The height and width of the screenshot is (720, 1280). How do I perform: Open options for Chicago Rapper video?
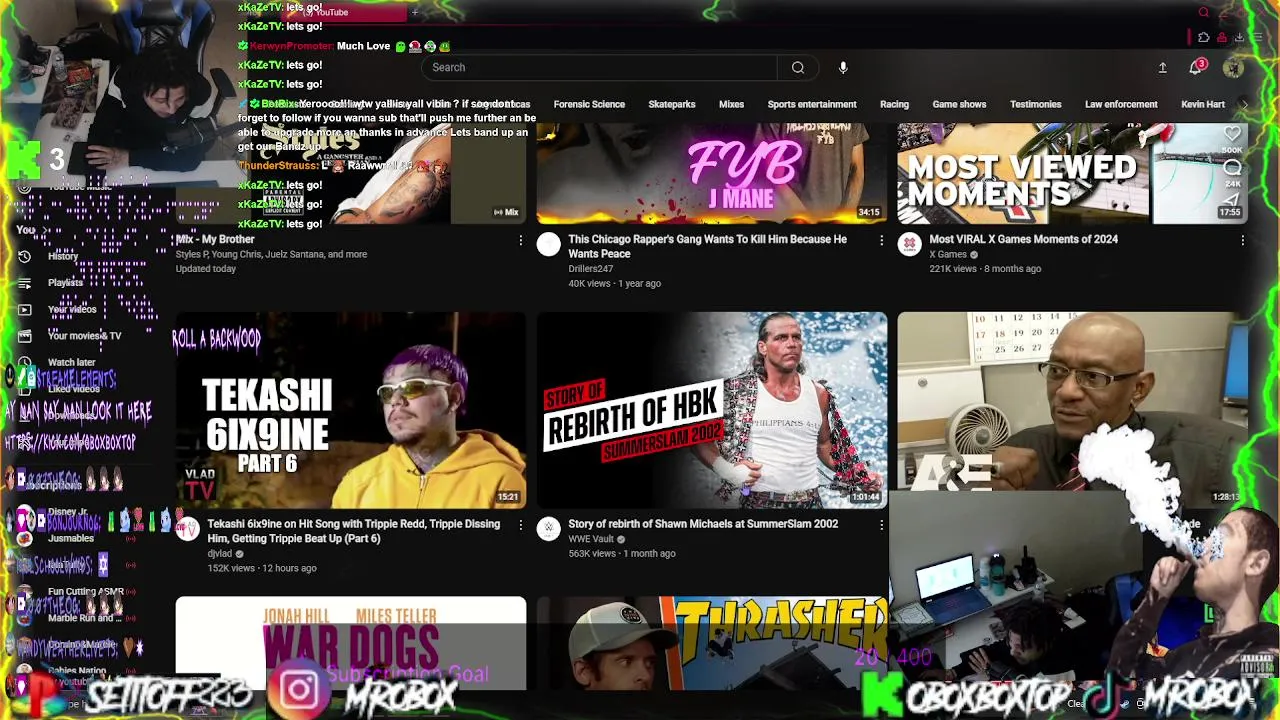tap(881, 240)
